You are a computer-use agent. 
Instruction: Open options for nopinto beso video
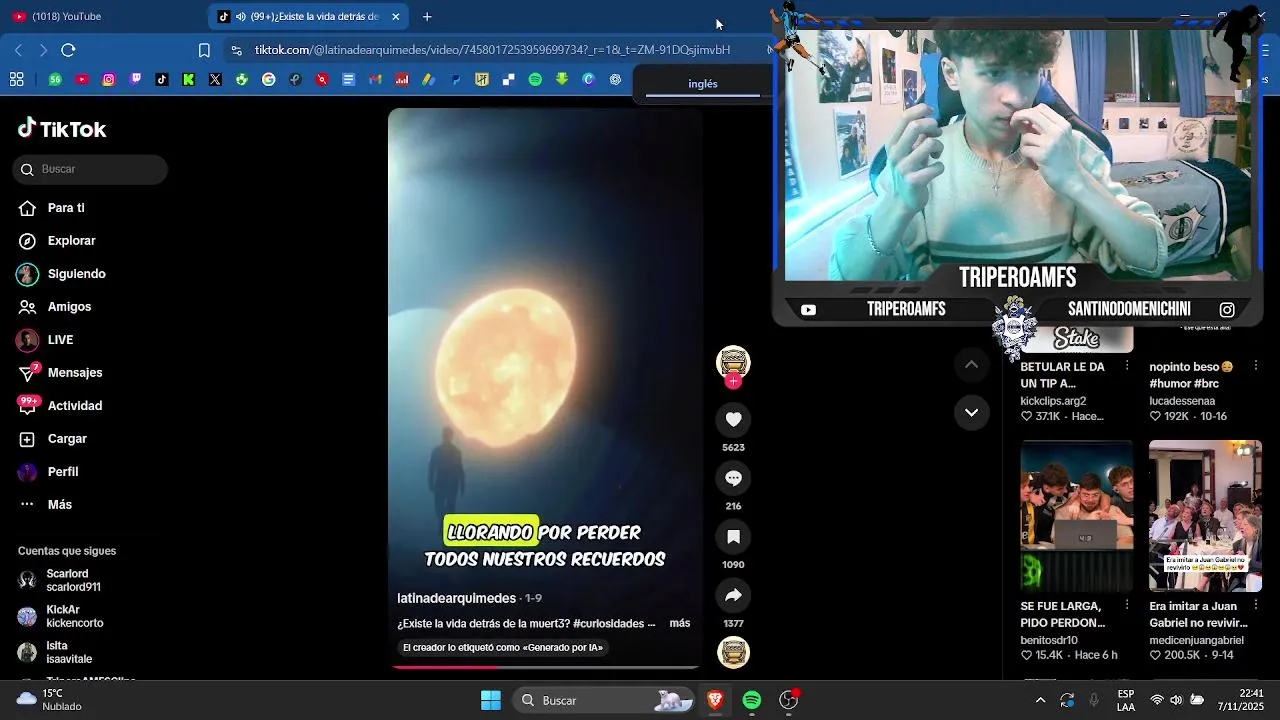click(x=1255, y=366)
